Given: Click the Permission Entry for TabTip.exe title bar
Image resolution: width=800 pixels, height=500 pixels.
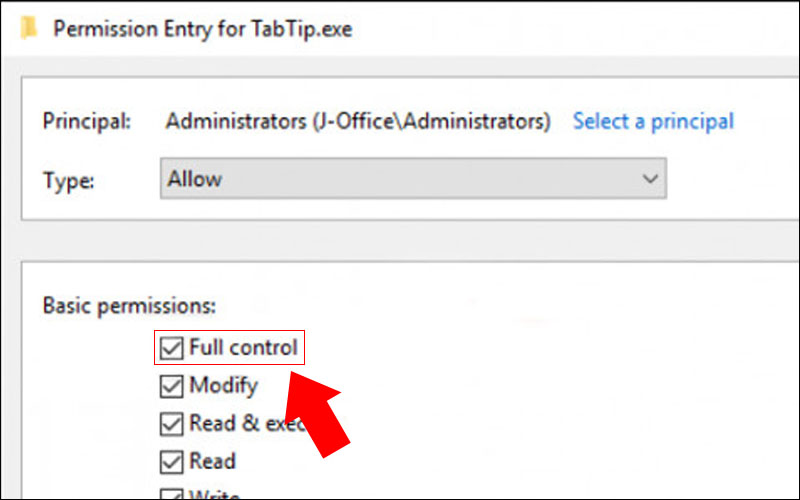Looking at the screenshot, I should click(203, 29).
